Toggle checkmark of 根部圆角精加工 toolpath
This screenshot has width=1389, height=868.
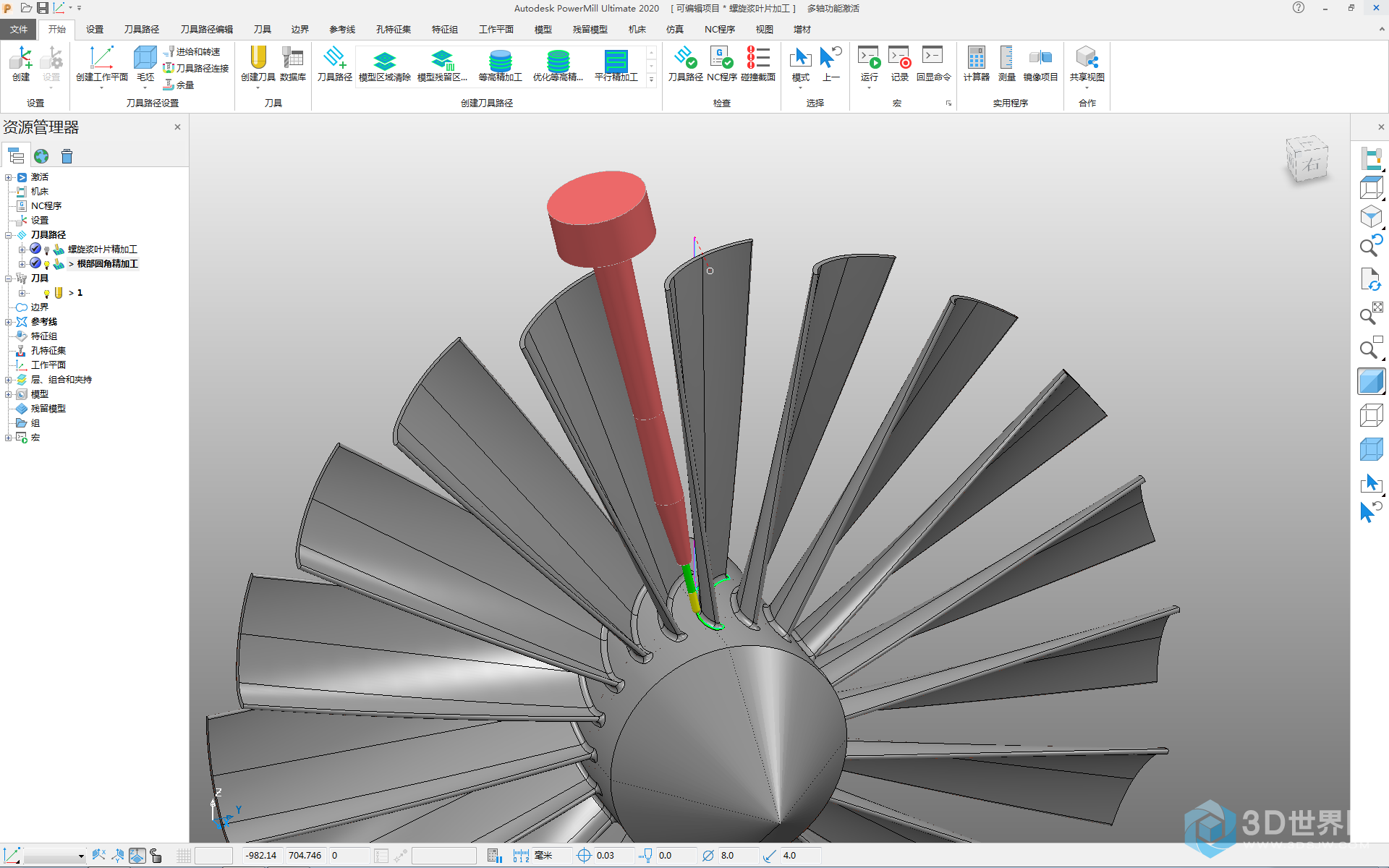coord(35,263)
